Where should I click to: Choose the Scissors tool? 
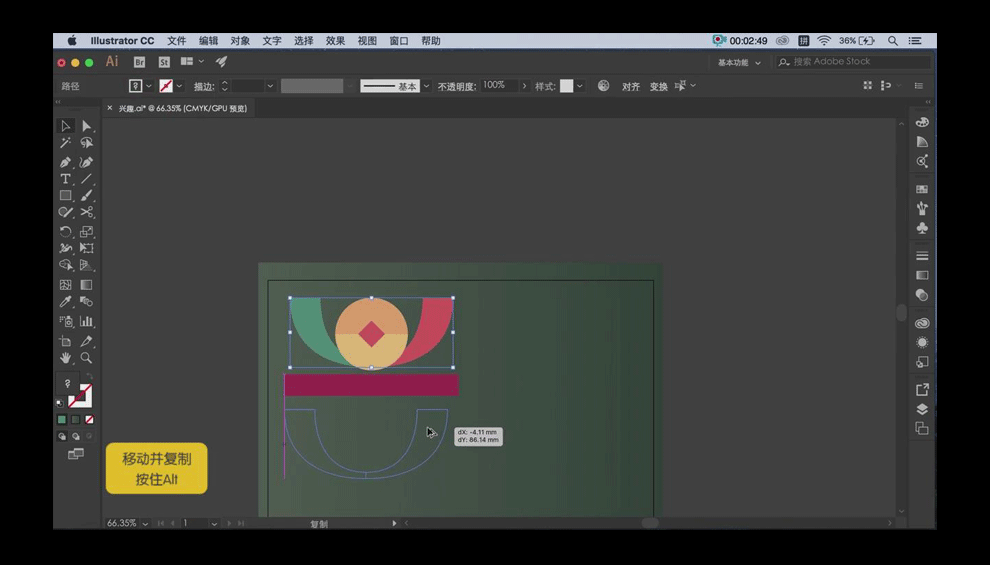[87, 212]
